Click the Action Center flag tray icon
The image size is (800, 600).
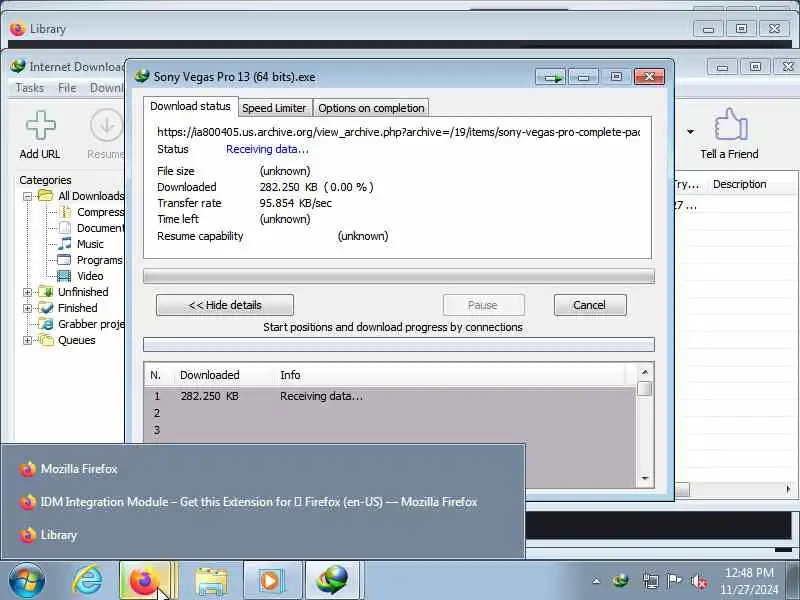point(674,581)
